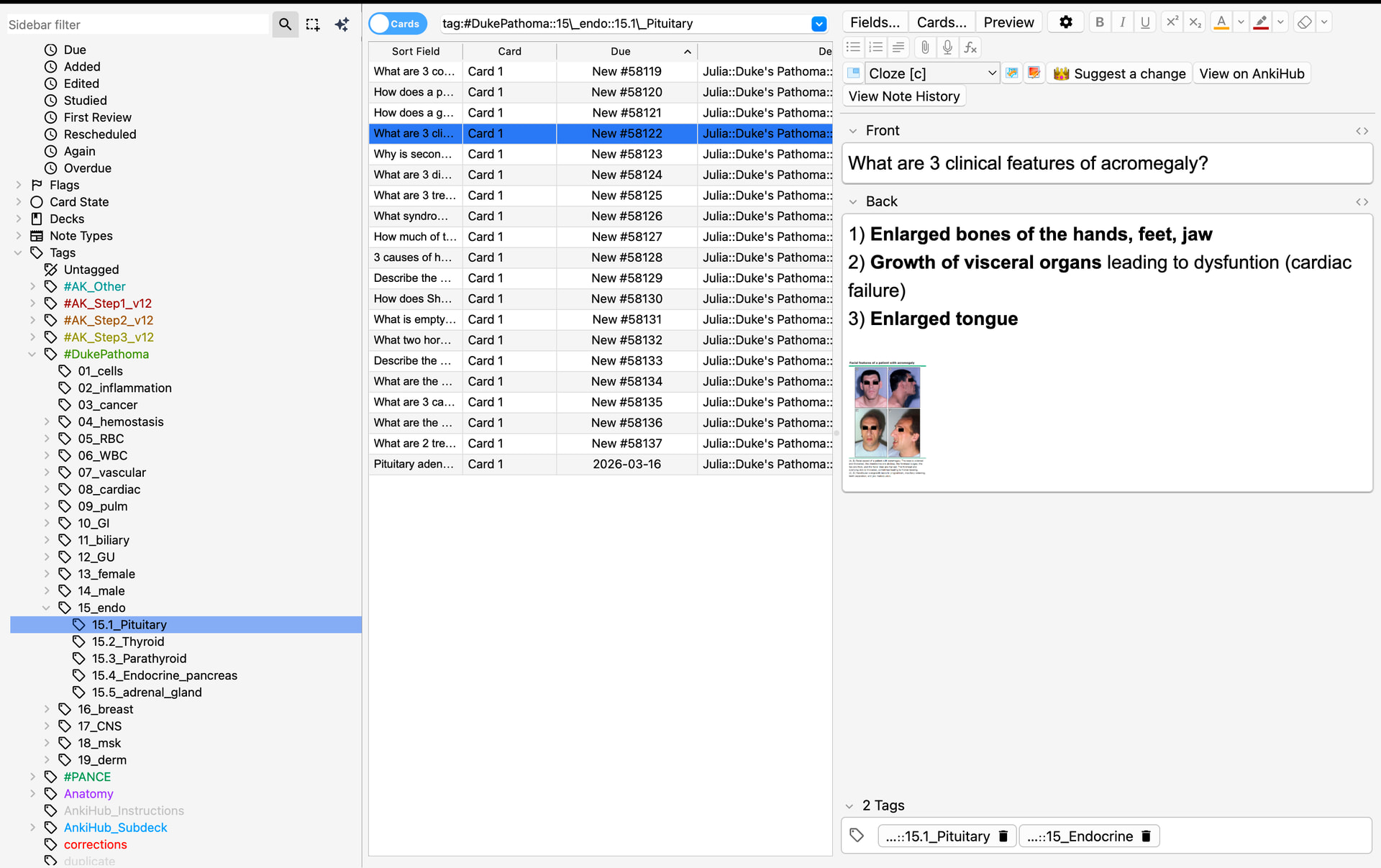Image resolution: width=1381 pixels, height=868 pixels.
Task: Select the 15.2_Thyroid tag
Action: [128, 641]
